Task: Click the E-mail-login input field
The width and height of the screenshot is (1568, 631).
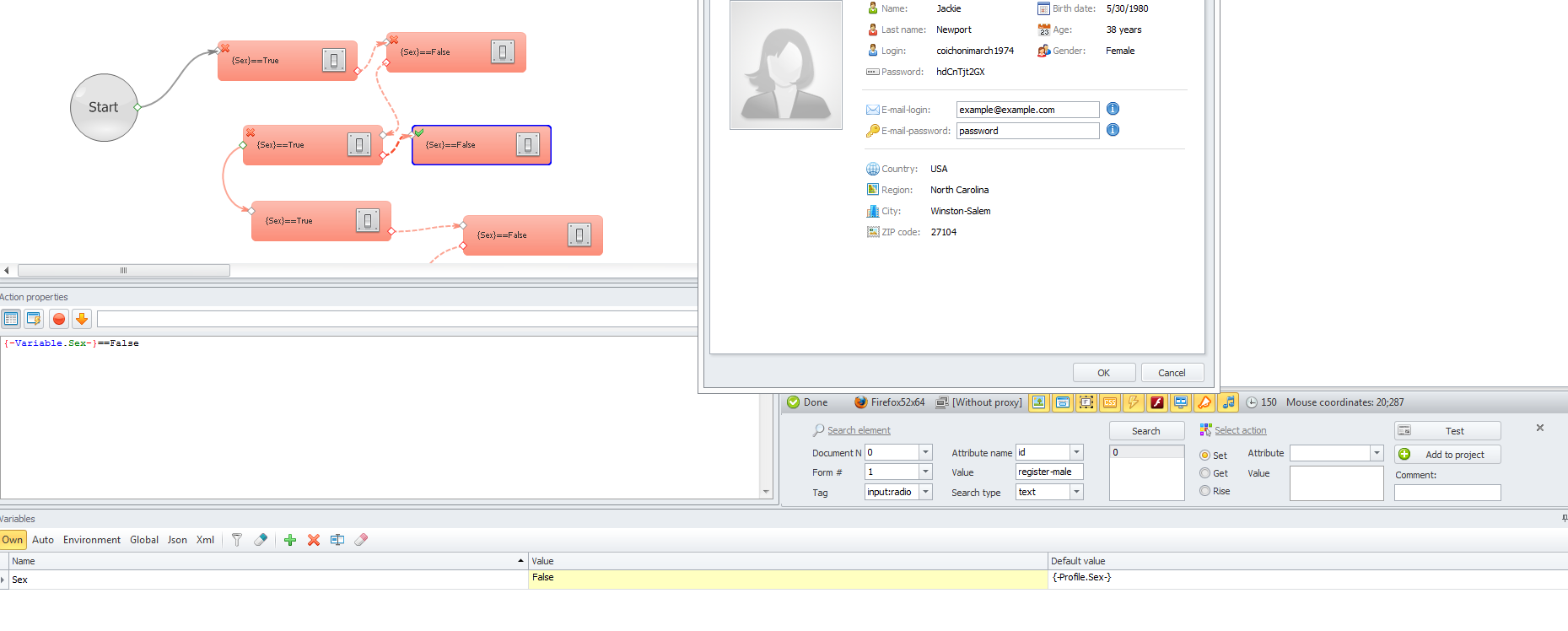Action: pos(1027,110)
